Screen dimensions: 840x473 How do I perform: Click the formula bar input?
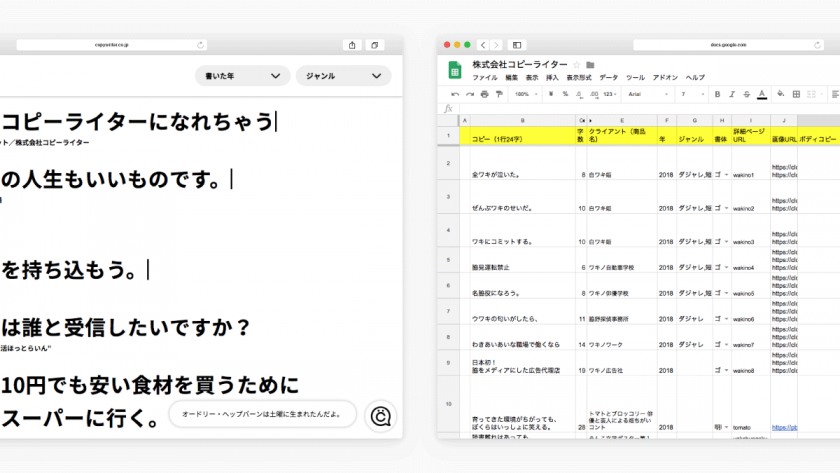[648, 109]
